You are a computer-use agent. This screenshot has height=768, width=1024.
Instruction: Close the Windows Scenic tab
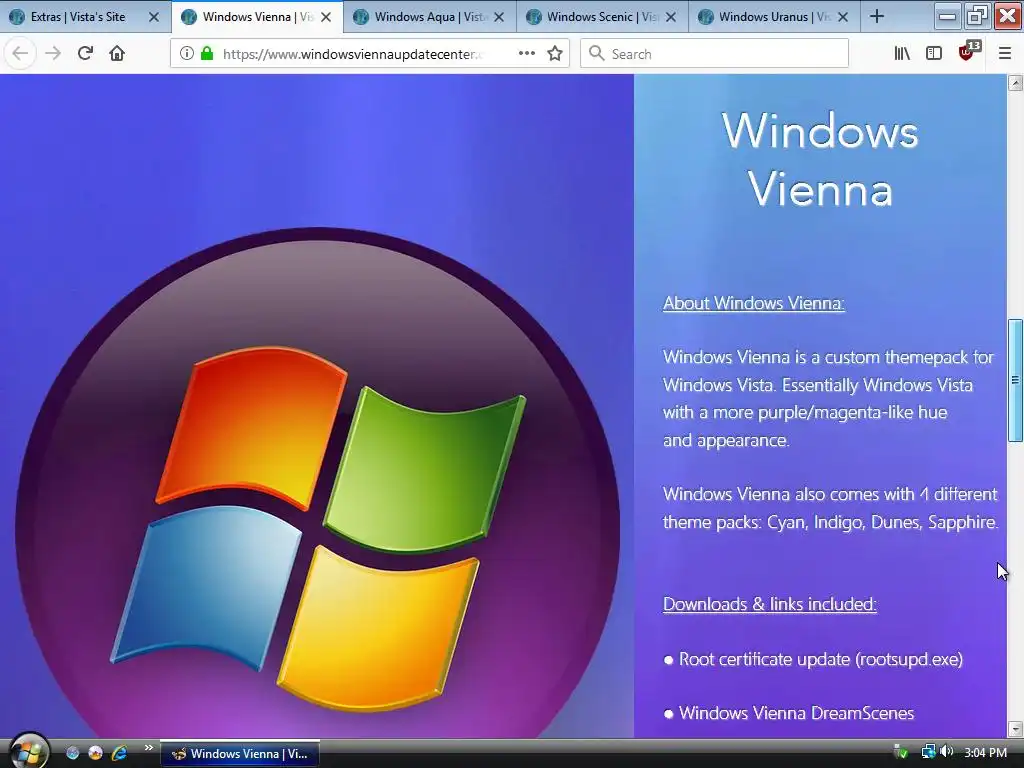coord(671,17)
